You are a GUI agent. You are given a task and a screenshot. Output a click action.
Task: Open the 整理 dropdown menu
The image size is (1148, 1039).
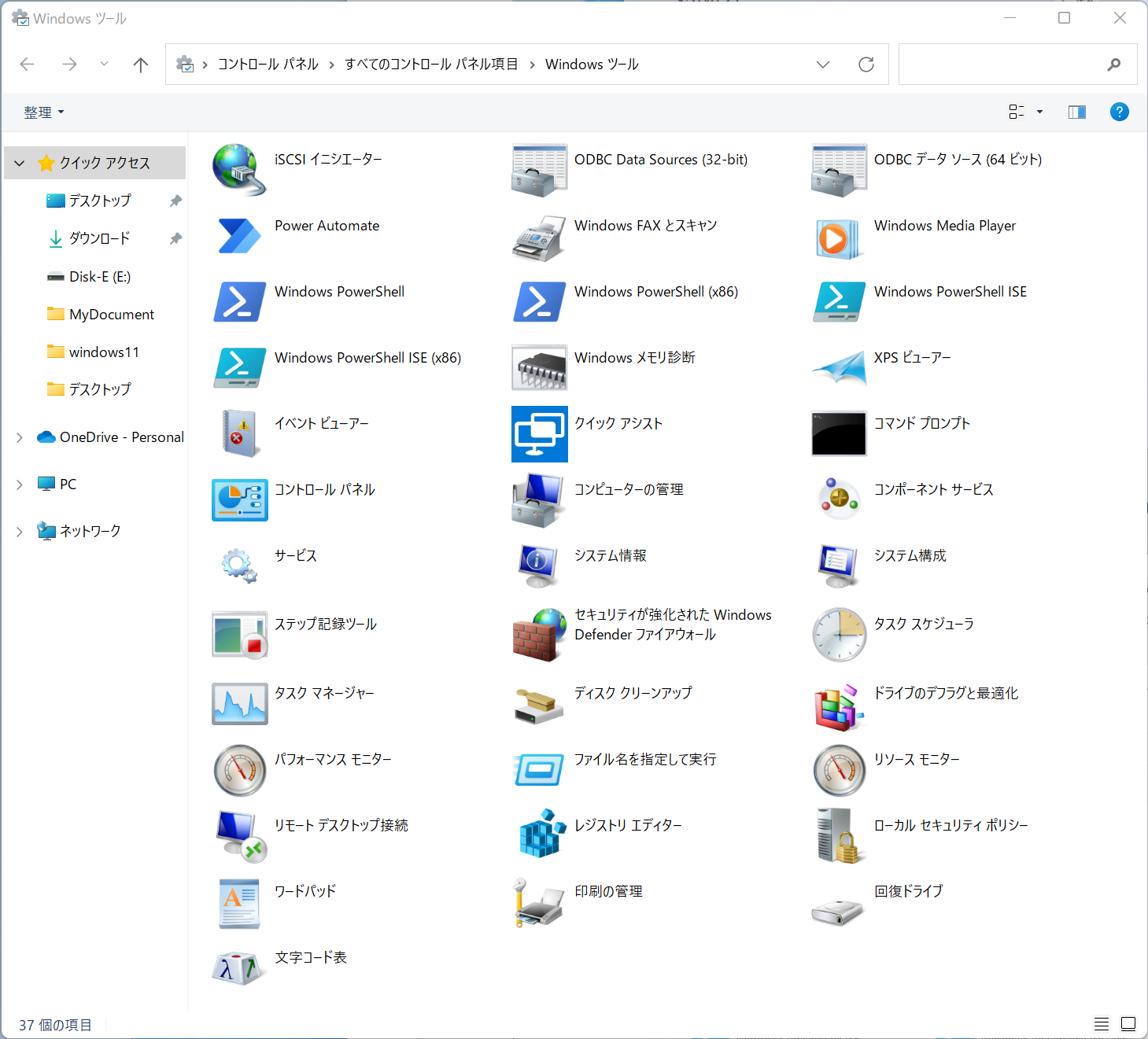coord(44,112)
